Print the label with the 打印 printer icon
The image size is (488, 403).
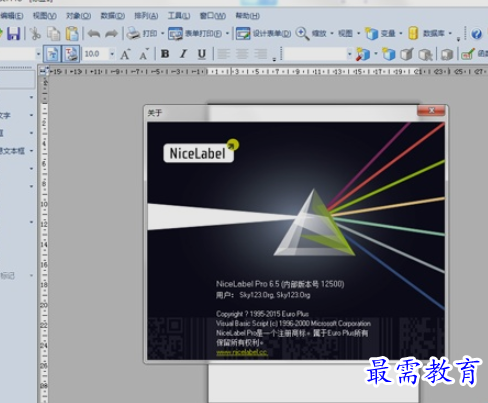point(142,34)
